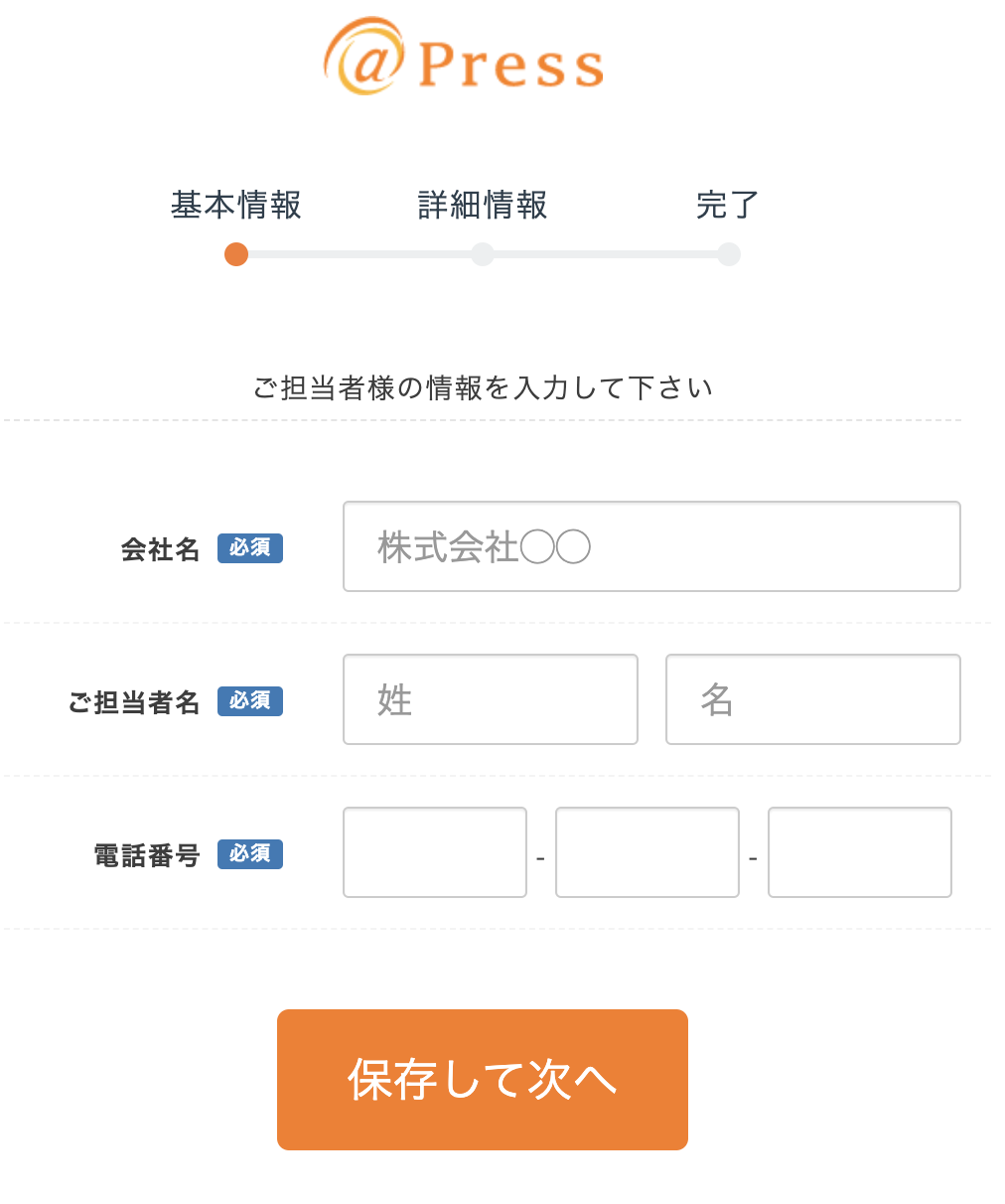The height and width of the screenshot is (1204, 1005).
Task: Click the @Press logo
Action: [464, 59]
